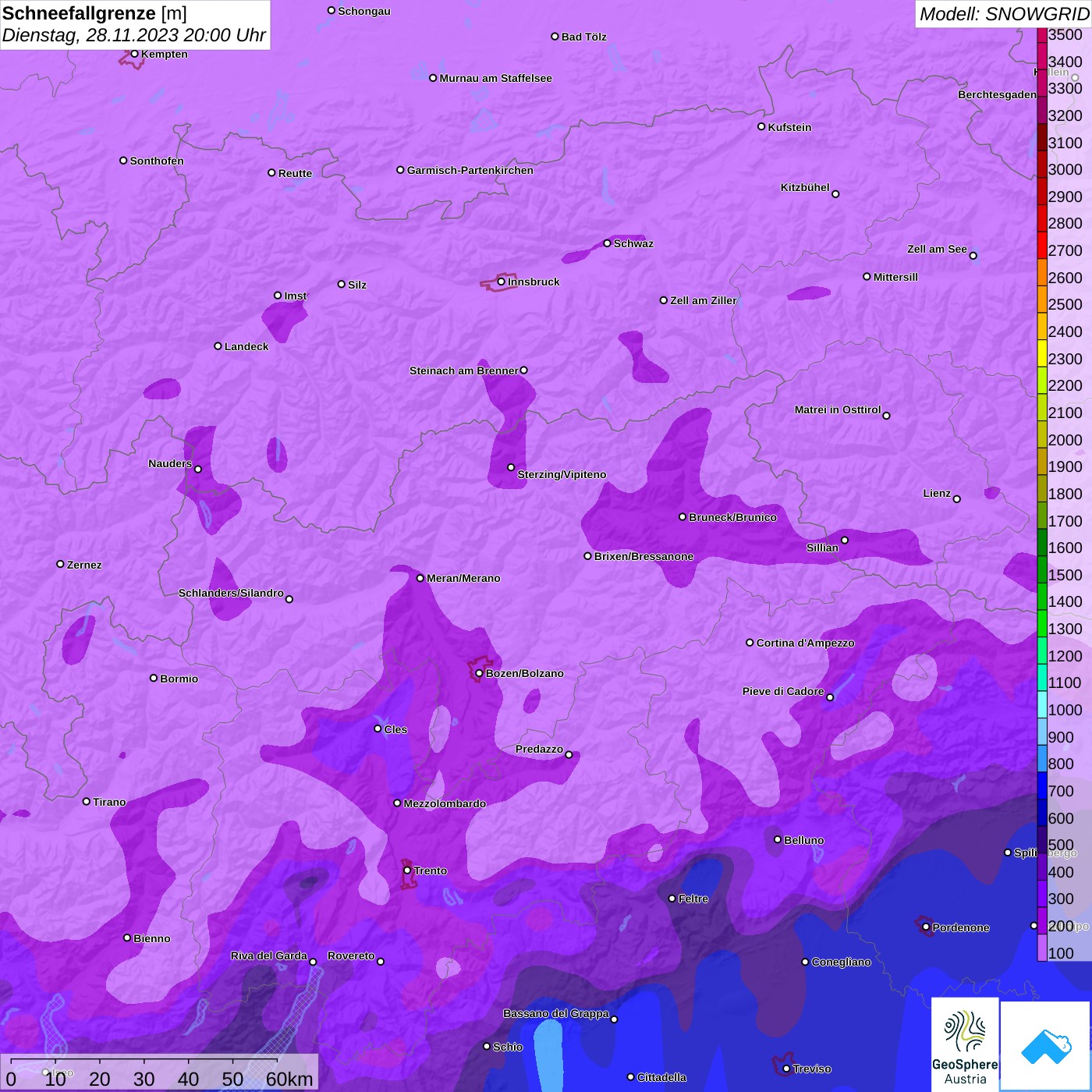This screenshot has width=1092, height=1092.
Task: Click the 1500 m green legend swatch
Action: (1042, 569)
